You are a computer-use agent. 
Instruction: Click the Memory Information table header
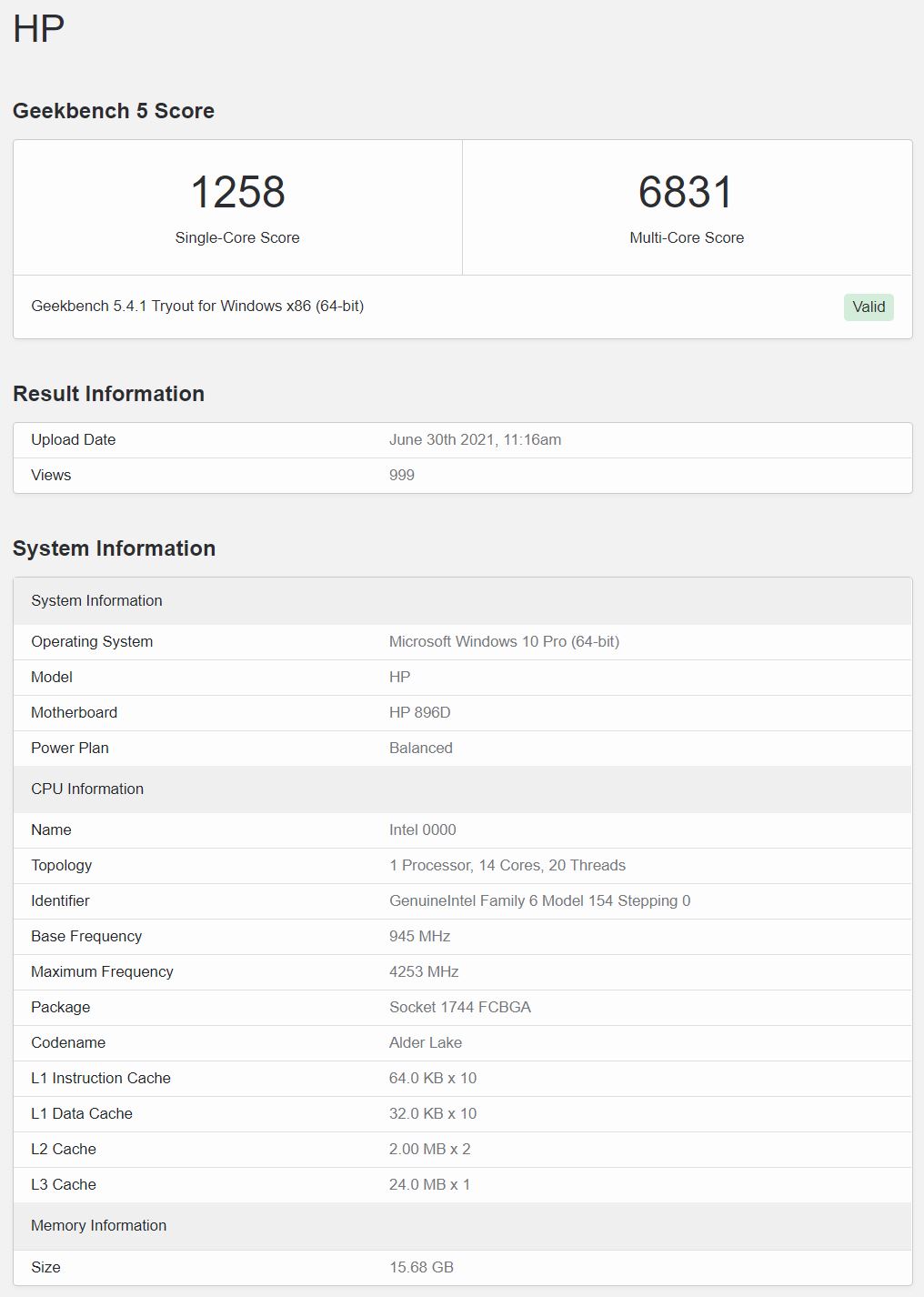[x=462, y=1225]
